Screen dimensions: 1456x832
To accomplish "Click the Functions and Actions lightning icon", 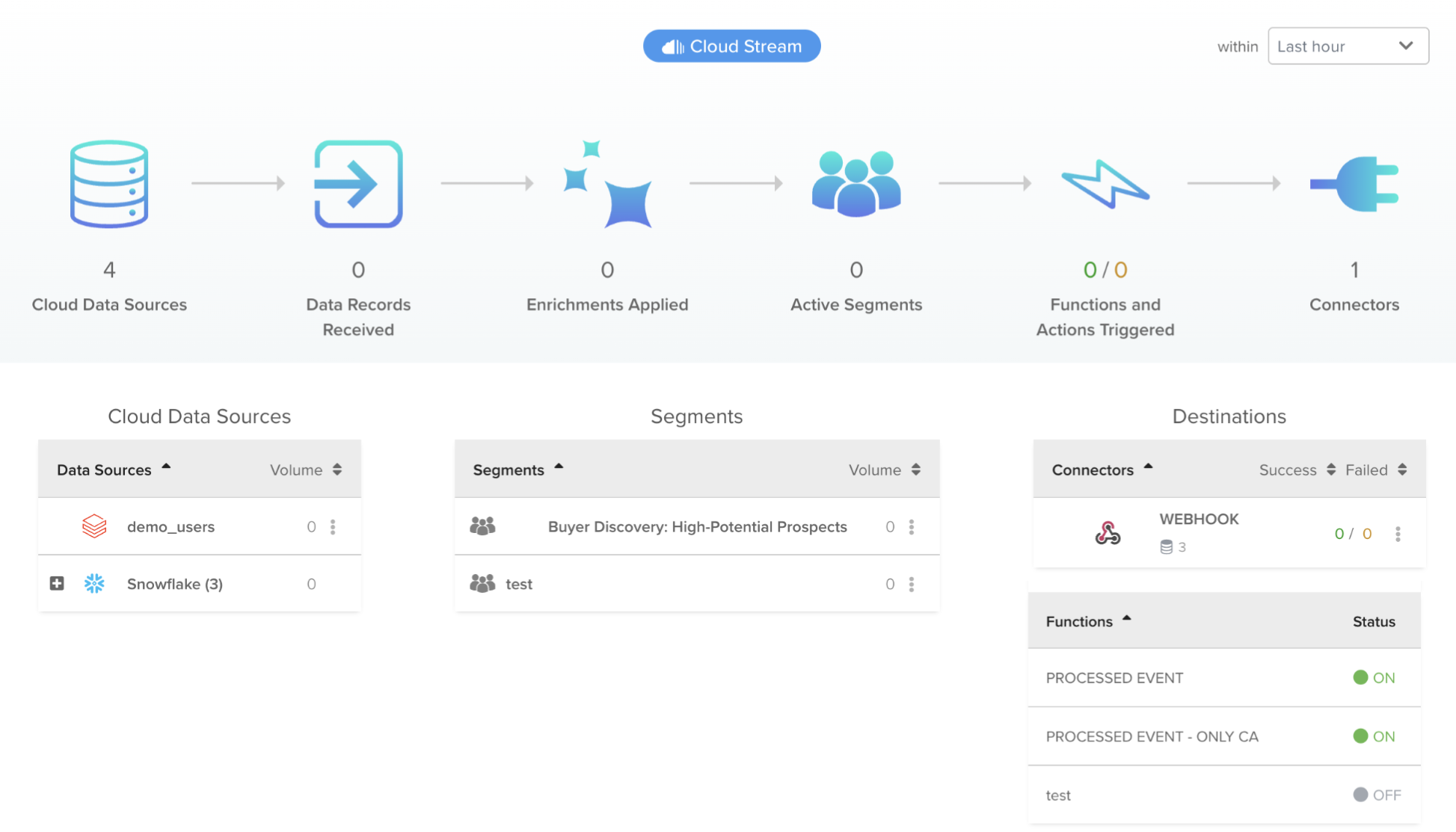I will 1105,184.
